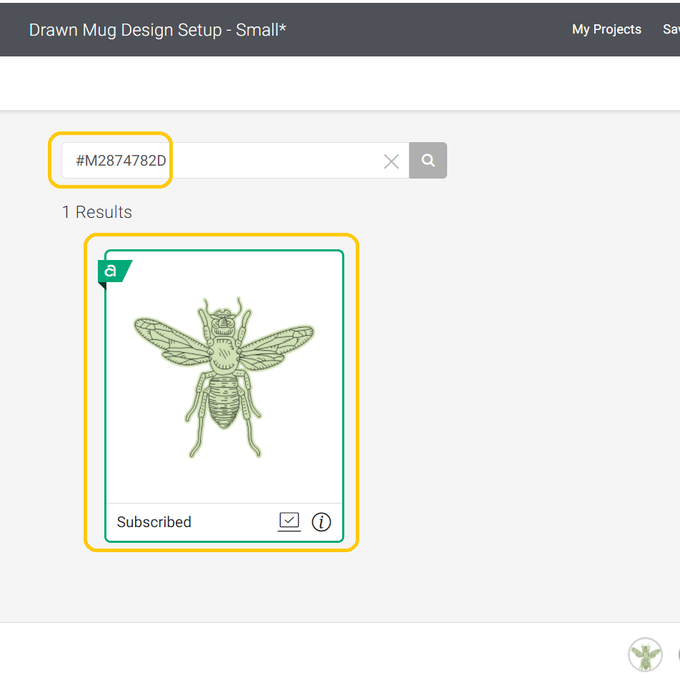Click the card footer between Subscribed and checkmark
The image size is (680, 680).
pyautogui.click(x=235, y=522)
